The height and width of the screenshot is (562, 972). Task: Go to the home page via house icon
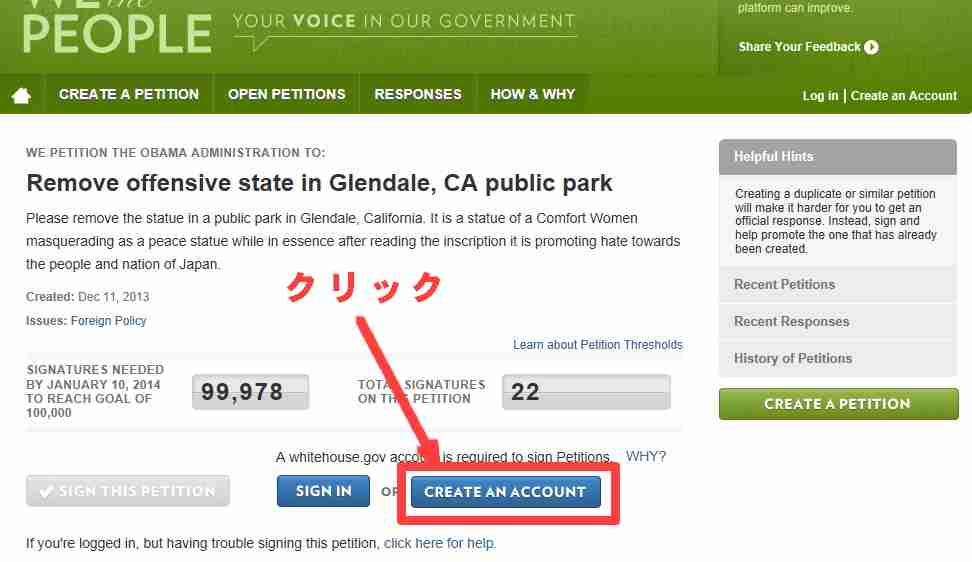21,95
